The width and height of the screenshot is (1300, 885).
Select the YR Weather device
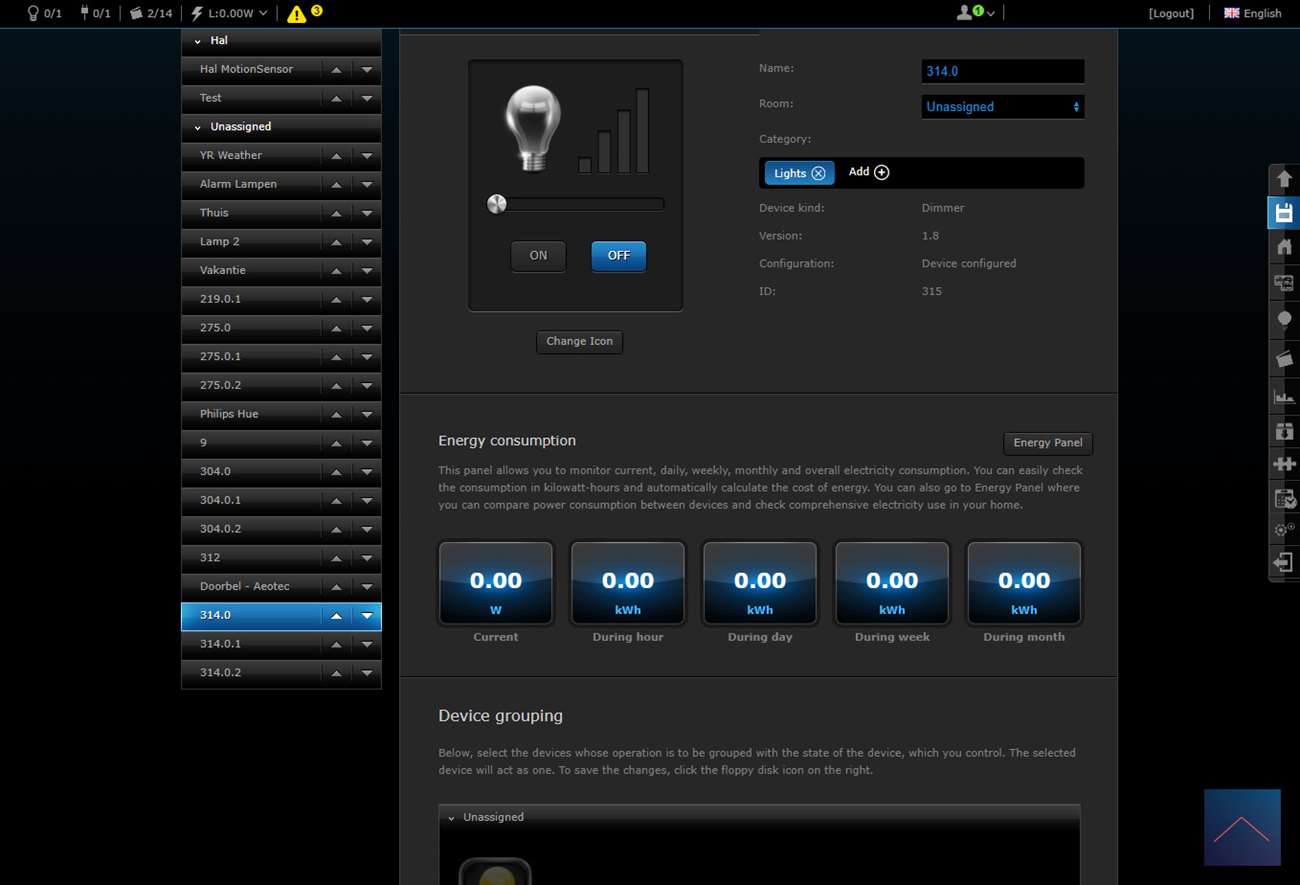pyautogui.click(x=231, y=155)
